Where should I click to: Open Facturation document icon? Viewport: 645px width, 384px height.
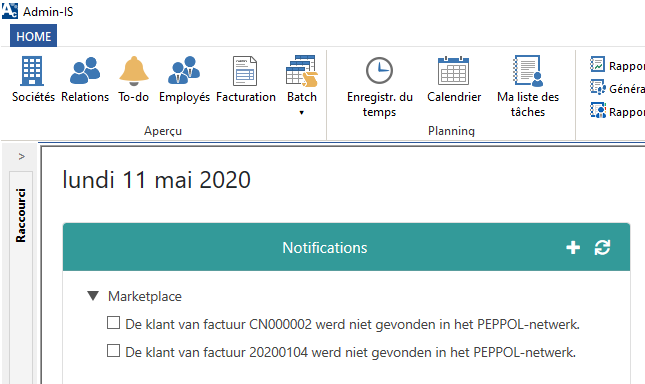coord(245,71)
